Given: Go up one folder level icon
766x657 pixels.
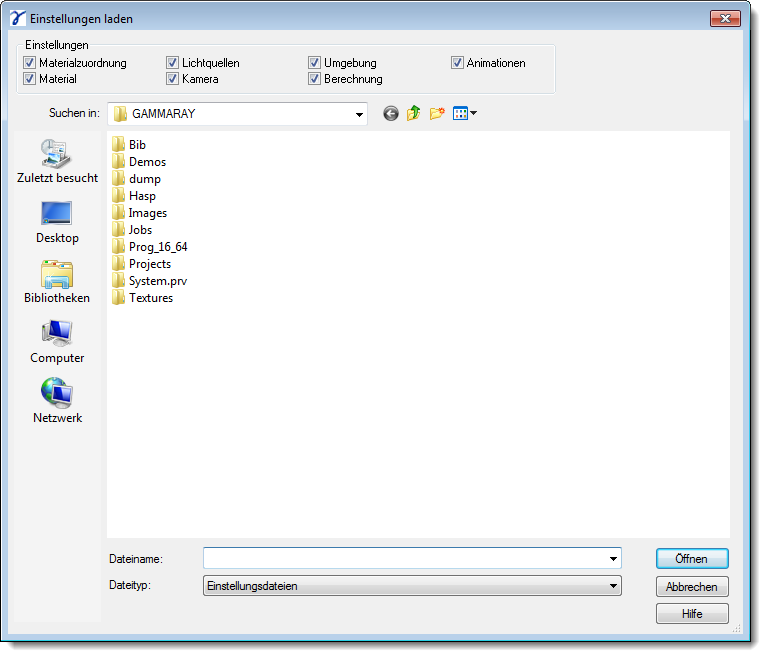Looking at the screenshot, I should click(413, 113).
